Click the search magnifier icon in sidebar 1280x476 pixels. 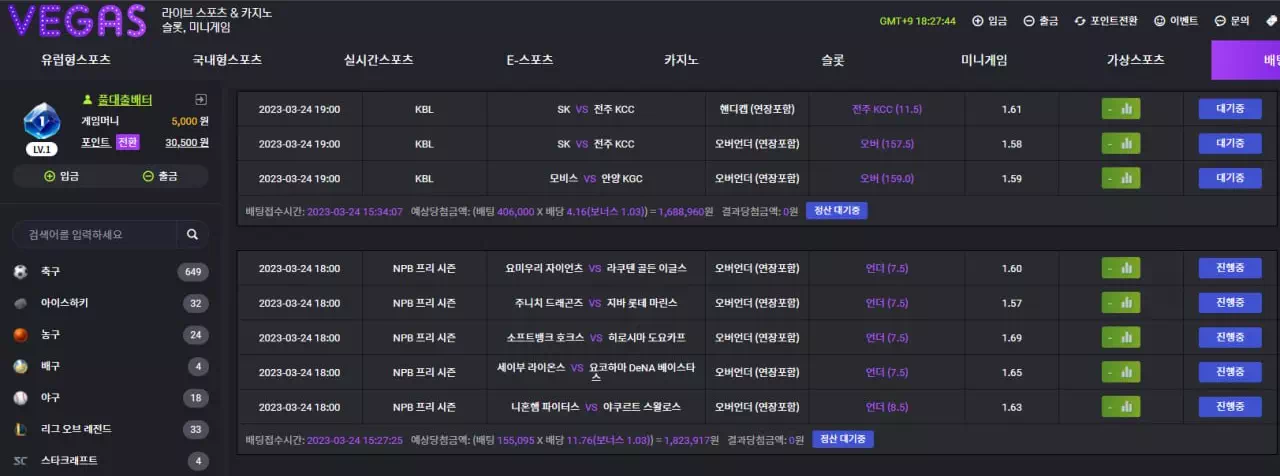[192, 235]
